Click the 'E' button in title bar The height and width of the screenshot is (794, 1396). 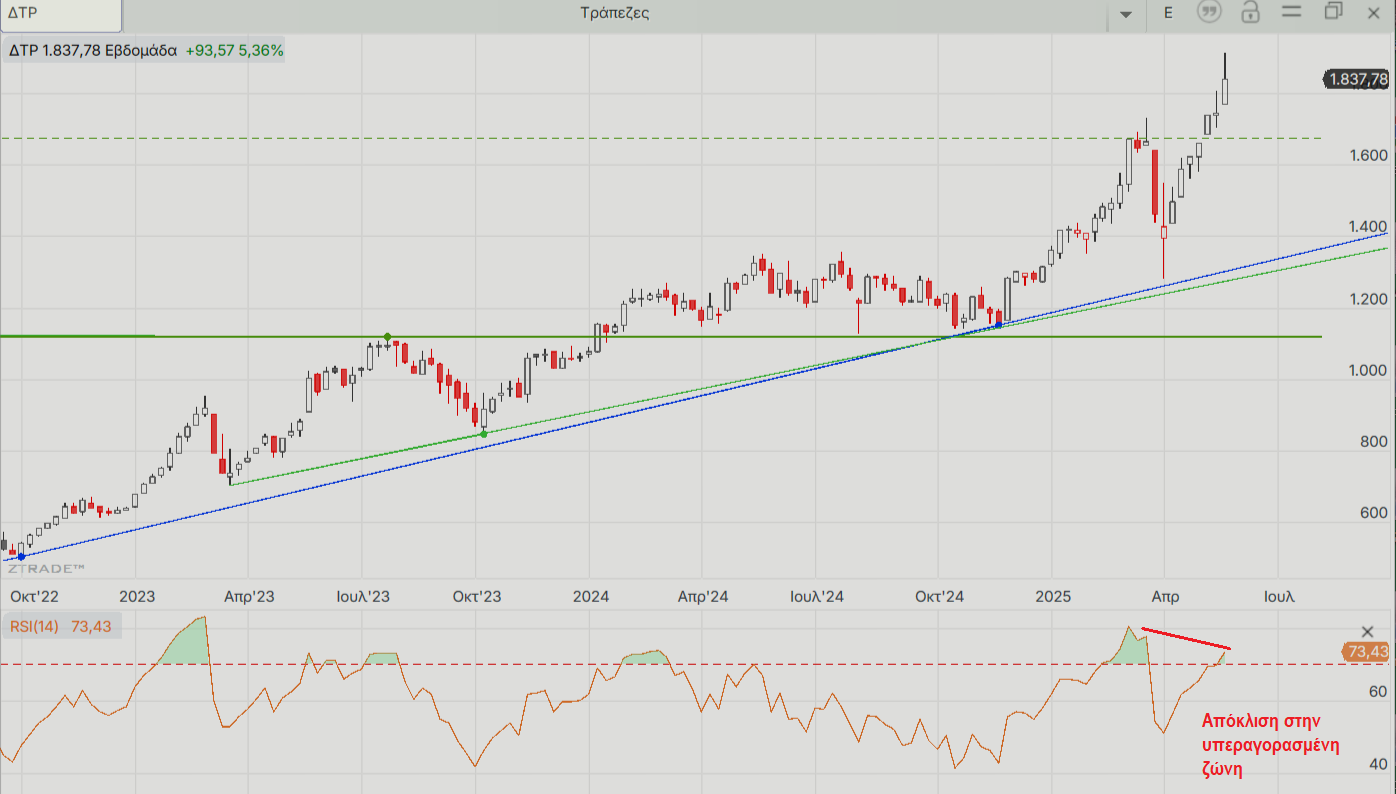tap(1168, 12)
